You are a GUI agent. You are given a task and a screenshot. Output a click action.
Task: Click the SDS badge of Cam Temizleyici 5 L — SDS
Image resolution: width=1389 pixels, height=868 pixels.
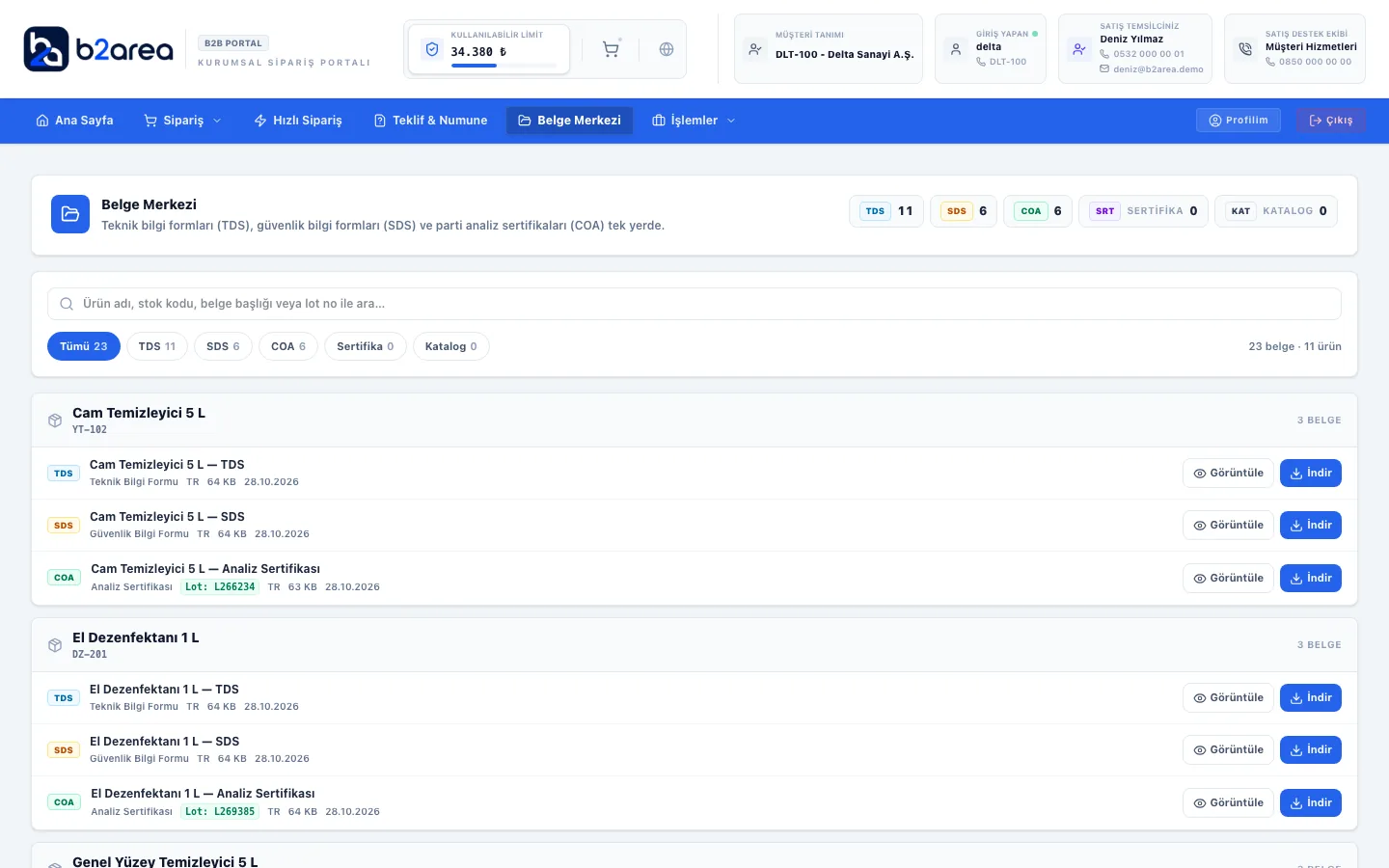[x=64, y=526]
